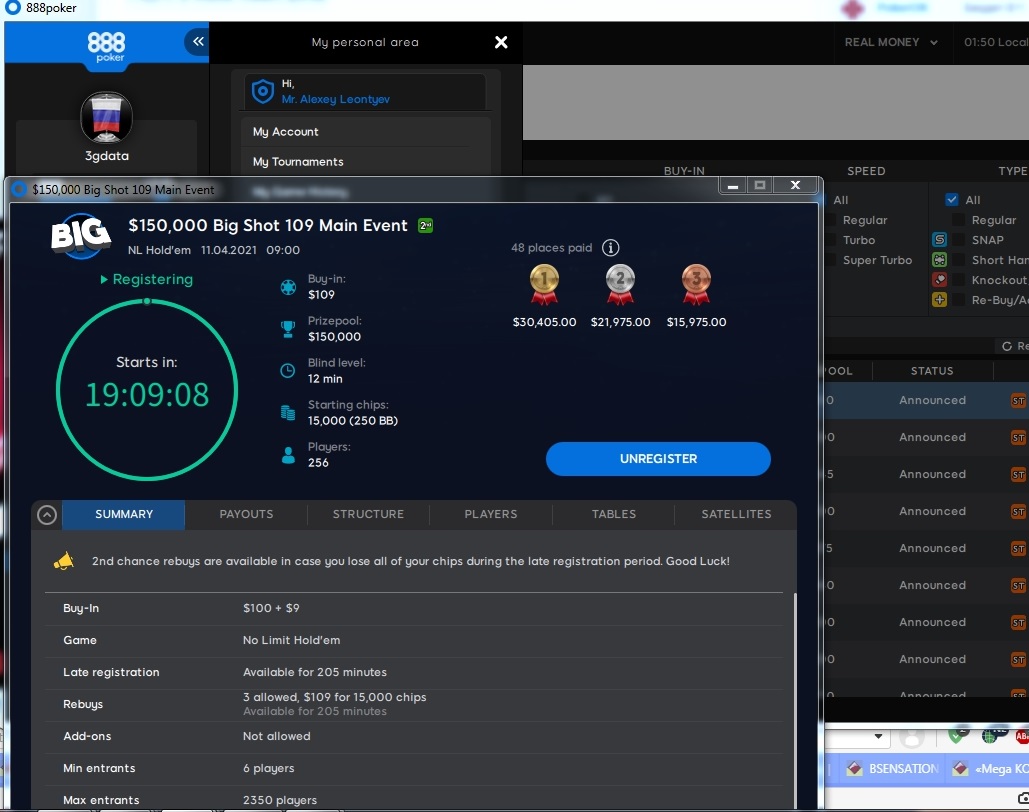Click the STATUS column header

coord(932,371)
